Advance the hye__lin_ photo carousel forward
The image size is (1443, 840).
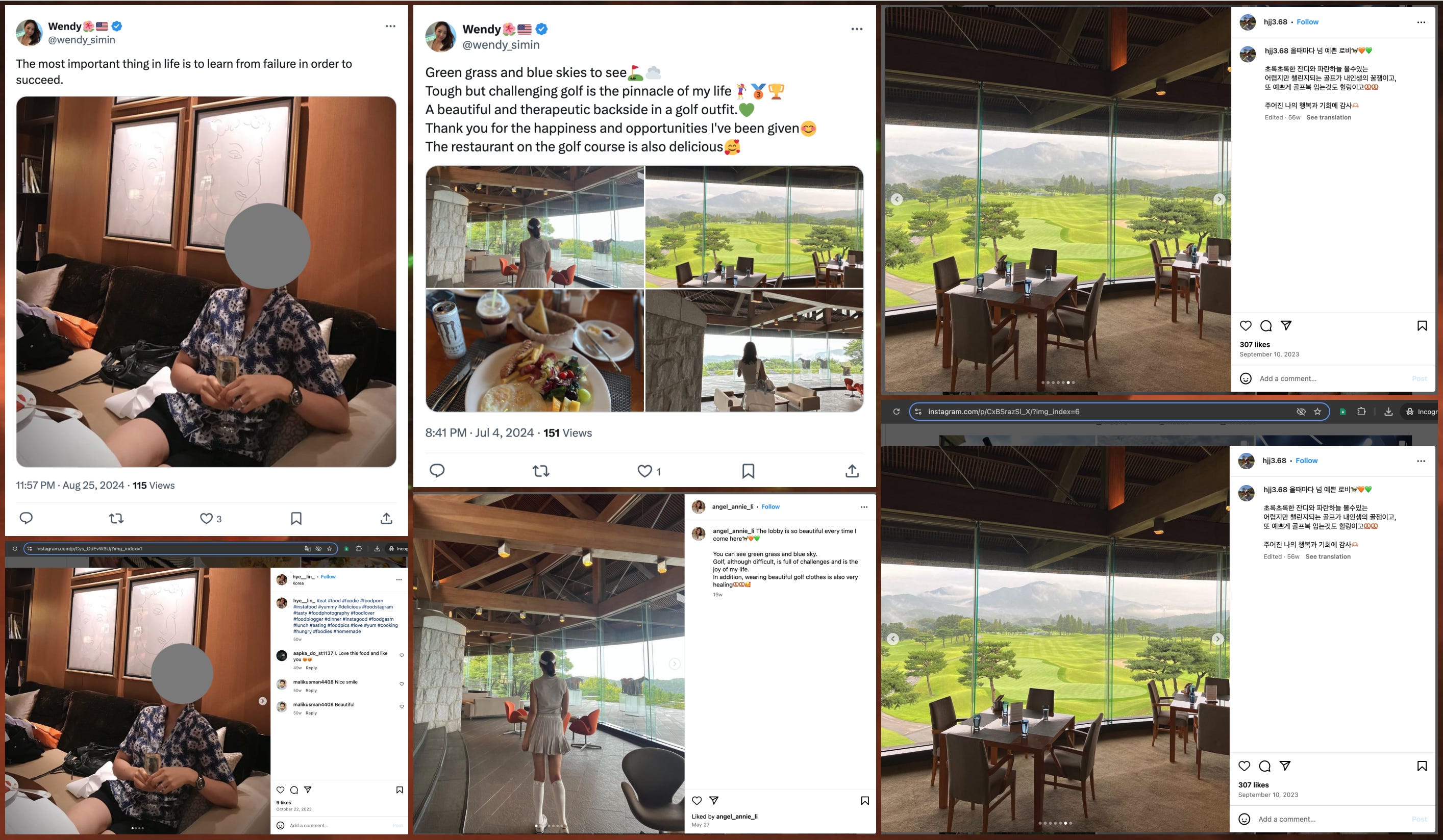point(262,701)
